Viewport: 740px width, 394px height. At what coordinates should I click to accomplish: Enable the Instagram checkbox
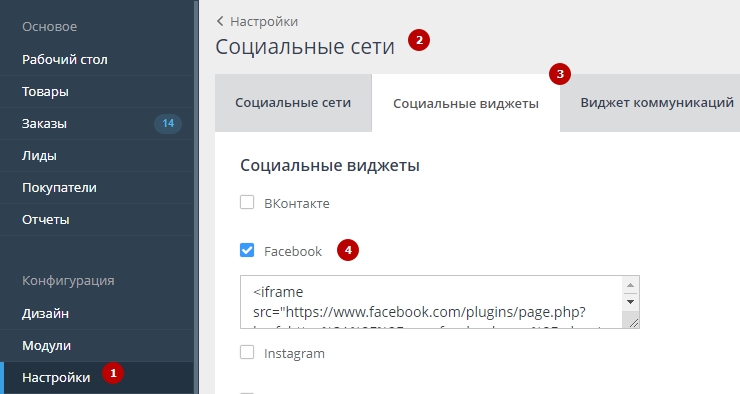(x=247, y=352)
